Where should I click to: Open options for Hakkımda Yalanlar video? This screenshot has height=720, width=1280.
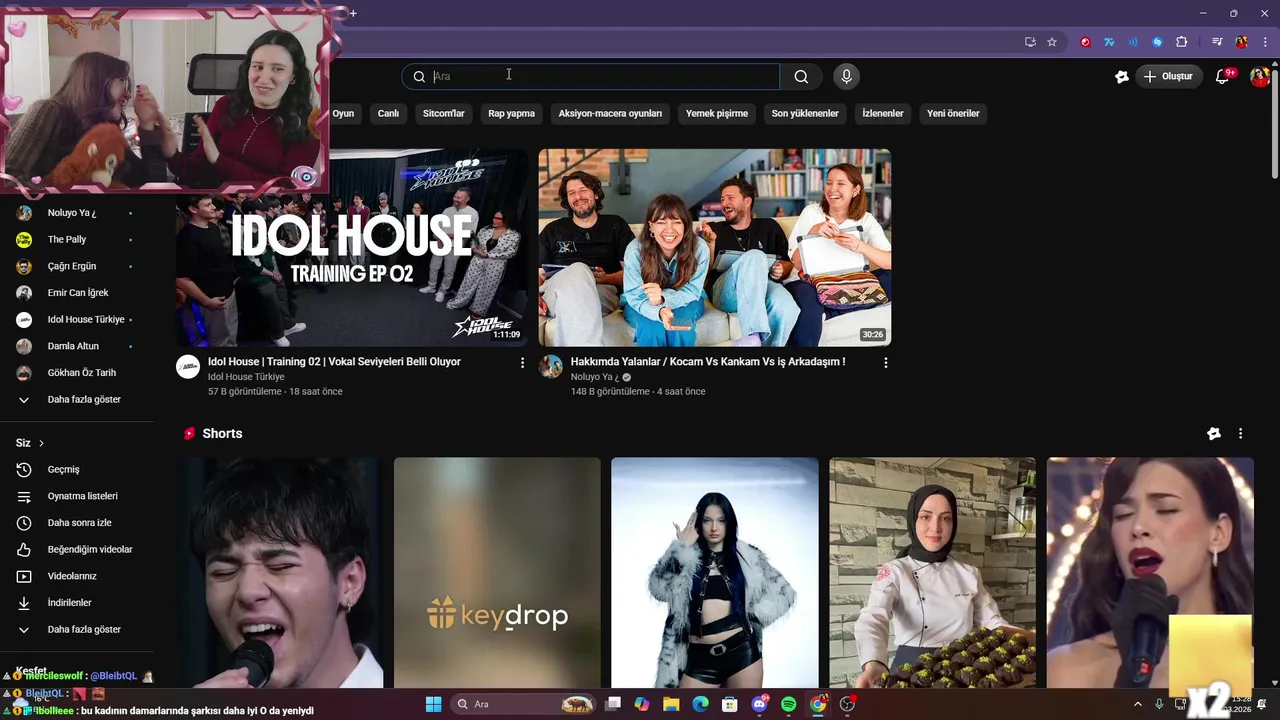885,363
